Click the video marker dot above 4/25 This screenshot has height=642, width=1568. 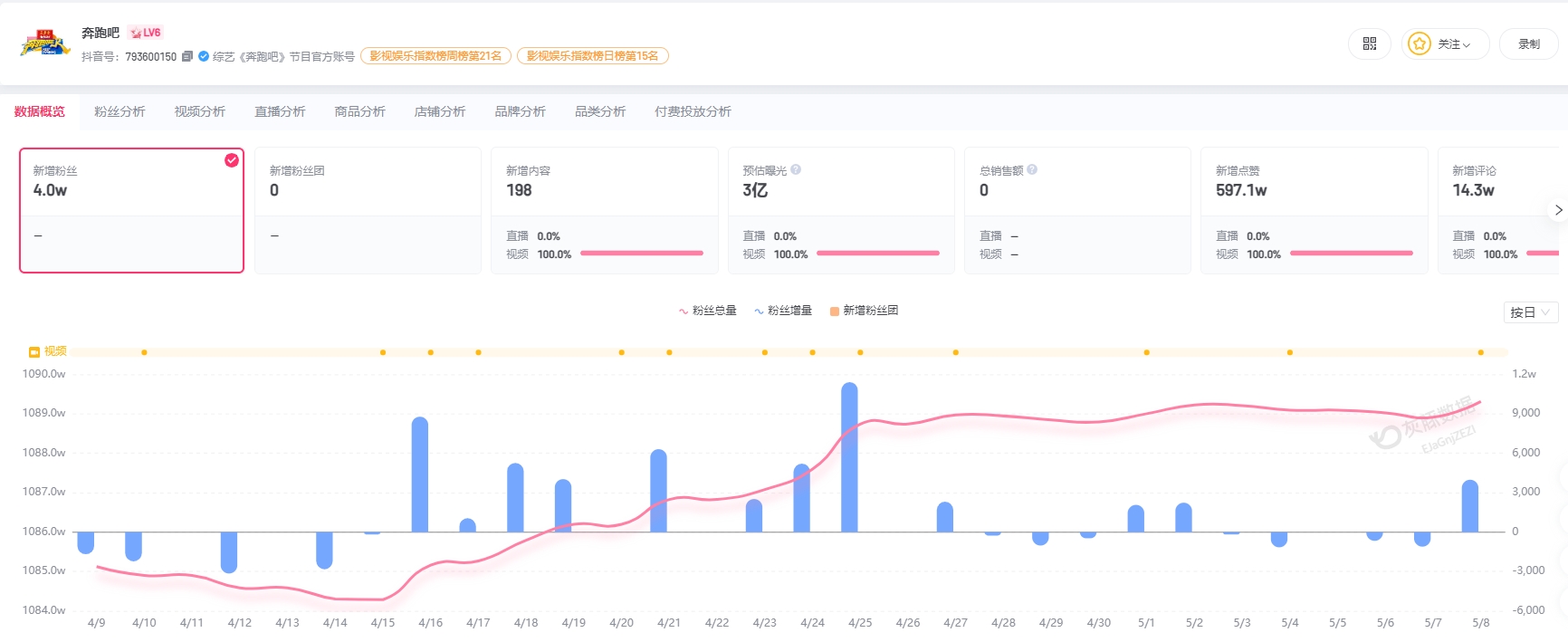[x=860, y=352]
